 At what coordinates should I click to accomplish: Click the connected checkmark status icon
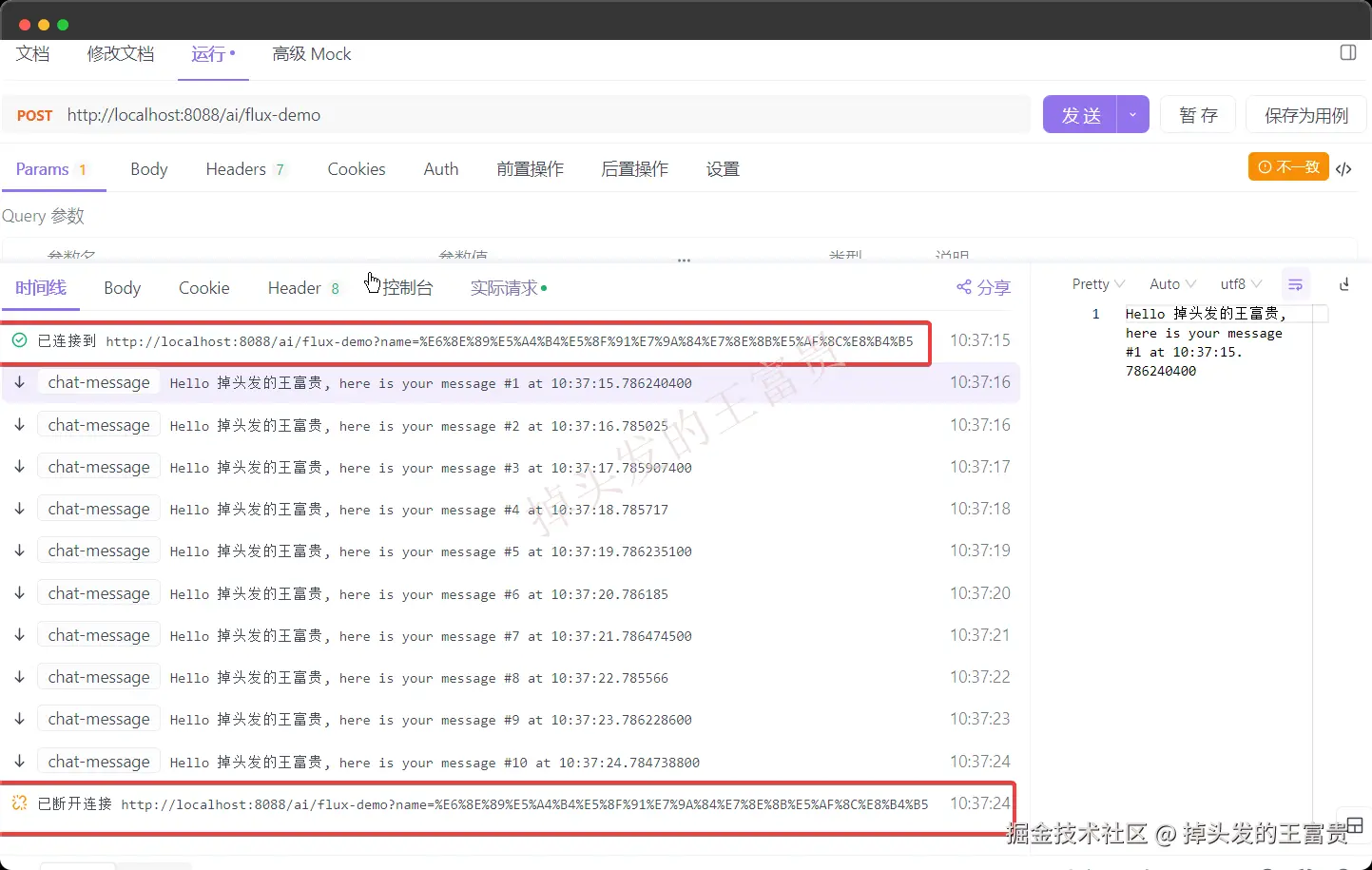click(19, 340)
